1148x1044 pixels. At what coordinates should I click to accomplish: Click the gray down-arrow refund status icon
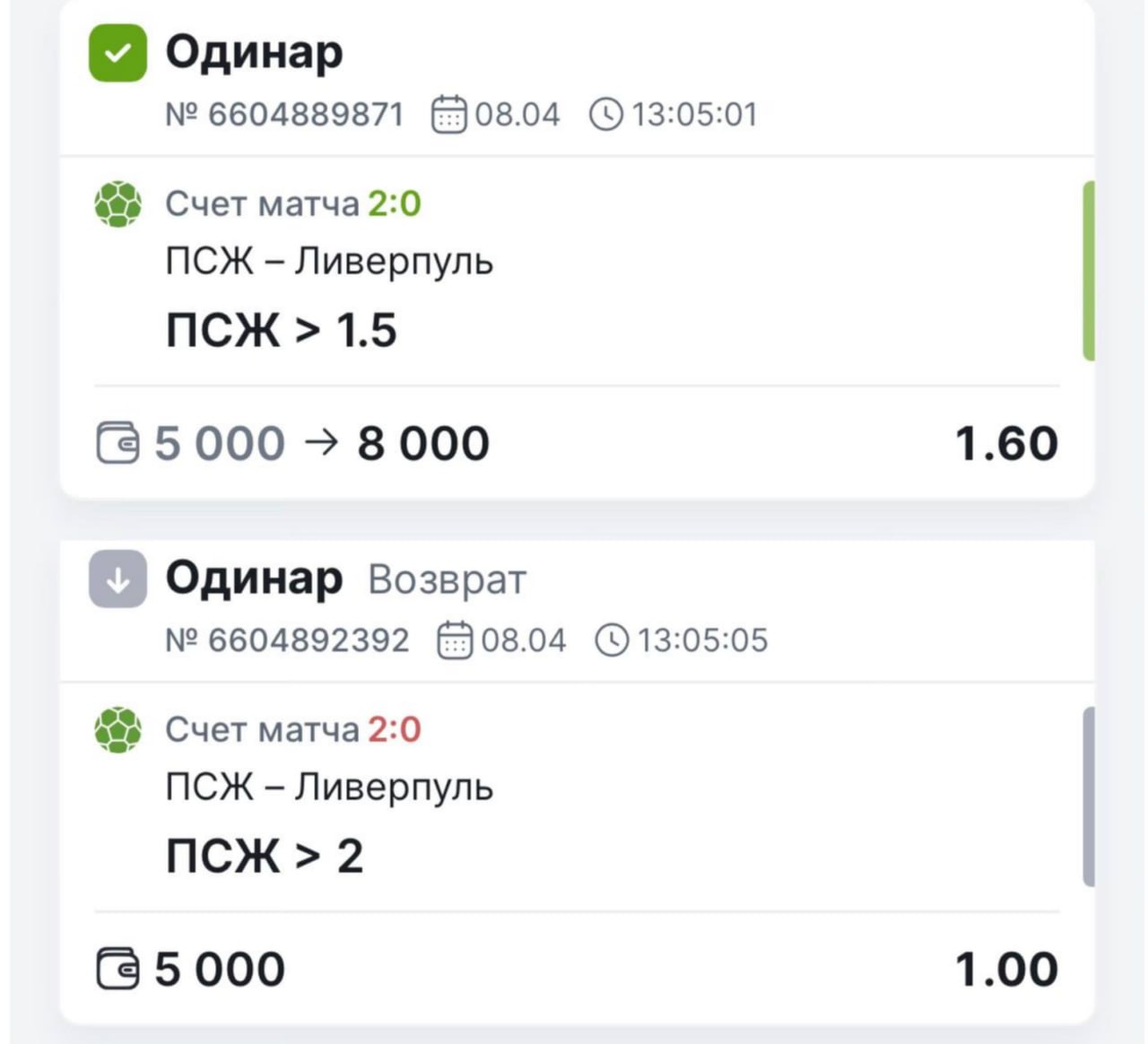[x=117, y=579]
